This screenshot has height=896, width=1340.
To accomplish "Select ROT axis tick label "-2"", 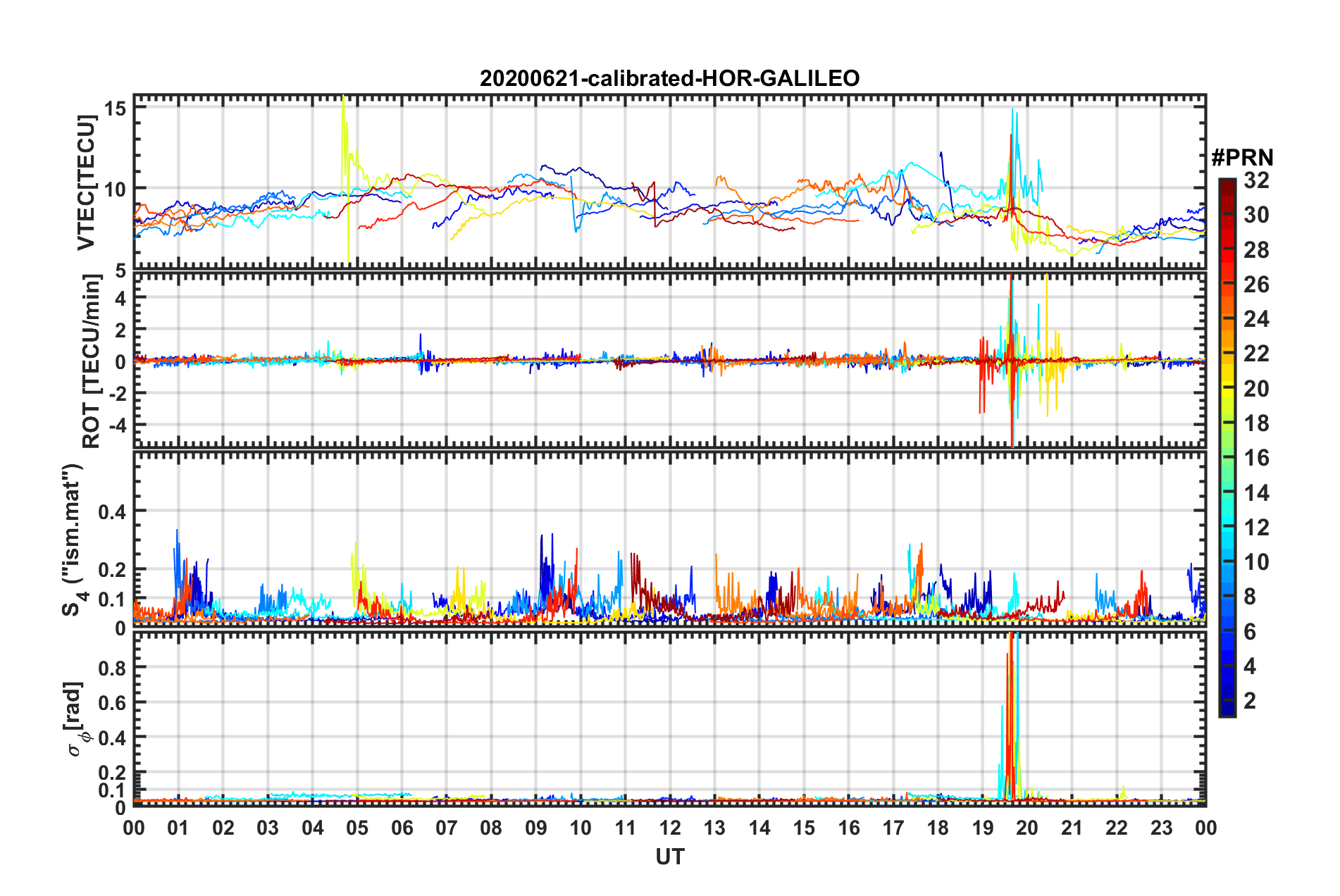I will click(x=116, y=394).
